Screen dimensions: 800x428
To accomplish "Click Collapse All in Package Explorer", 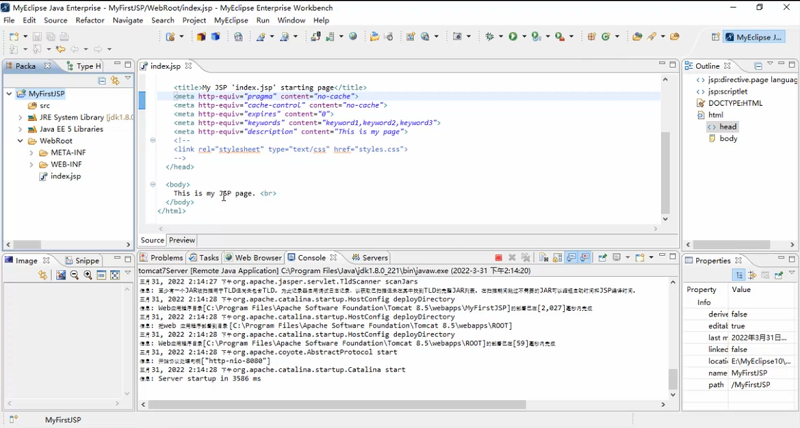I will [x=102, y=80].
